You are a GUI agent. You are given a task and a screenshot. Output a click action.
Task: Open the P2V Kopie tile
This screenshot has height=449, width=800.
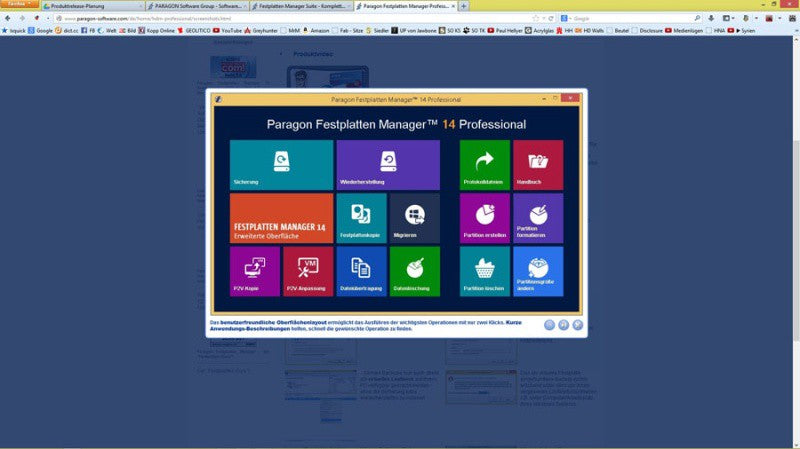click(x=255, y=271)
